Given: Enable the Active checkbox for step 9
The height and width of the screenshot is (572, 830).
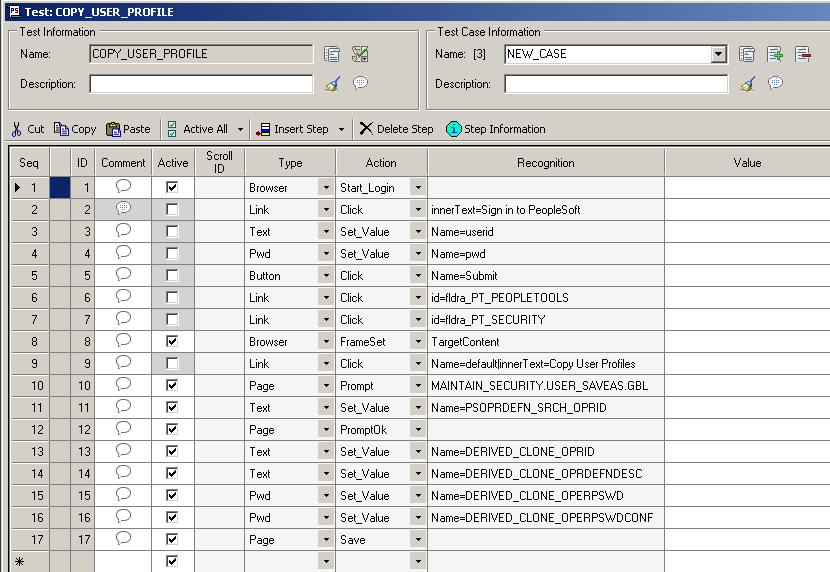Looking at the screenshot, I should [x=172, y=364].
